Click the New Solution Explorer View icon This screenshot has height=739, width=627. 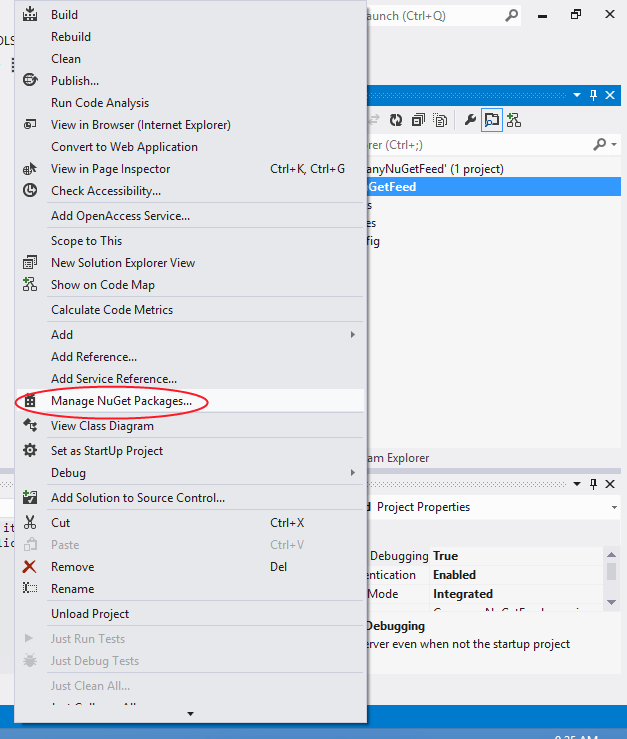(x=30, y=263)
